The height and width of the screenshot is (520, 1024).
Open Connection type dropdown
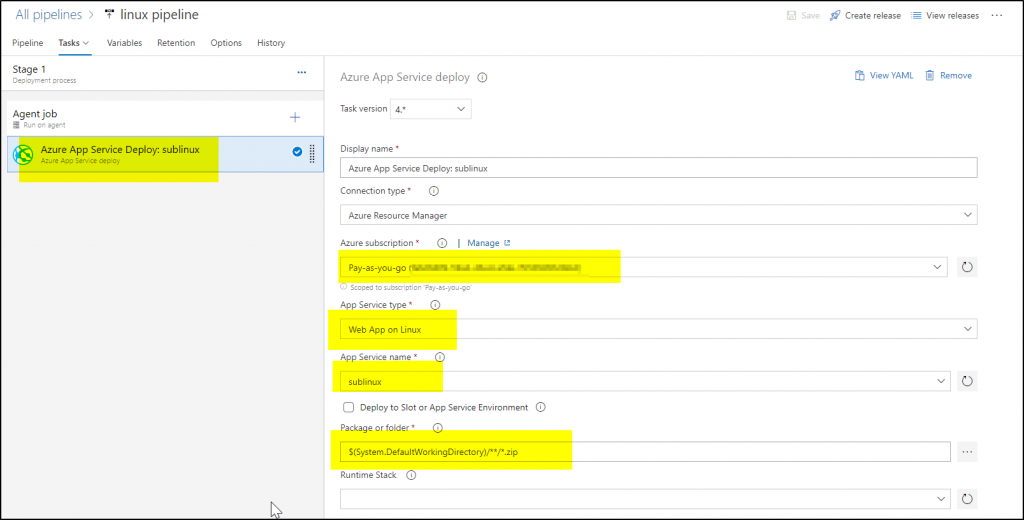[x=658, y=215]
